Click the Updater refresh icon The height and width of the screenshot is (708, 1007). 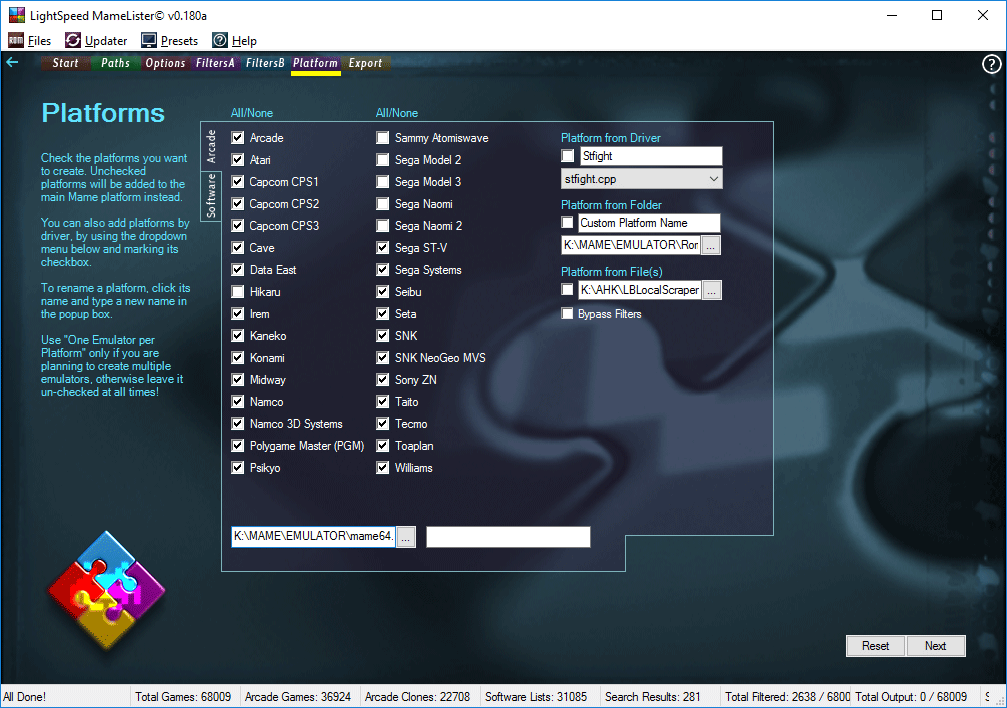click(x=73, y=40)
